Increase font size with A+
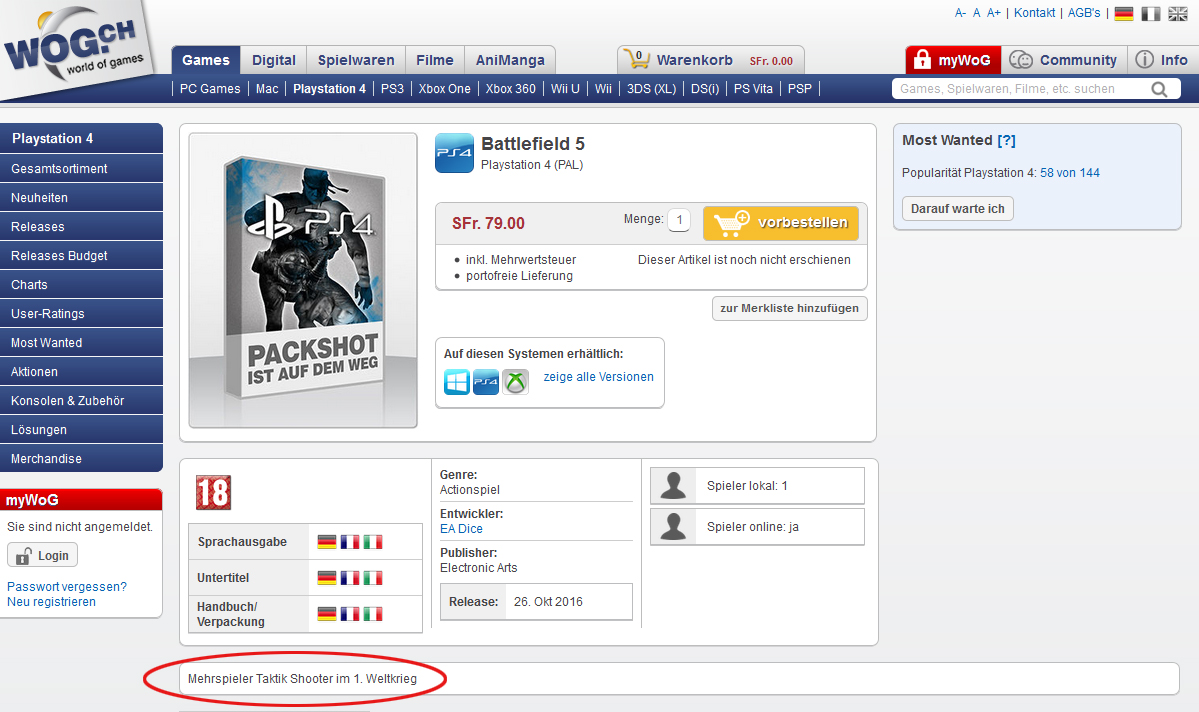This screenshot has width=1199, height=712. pyautogui.click(x=993, y=13)
